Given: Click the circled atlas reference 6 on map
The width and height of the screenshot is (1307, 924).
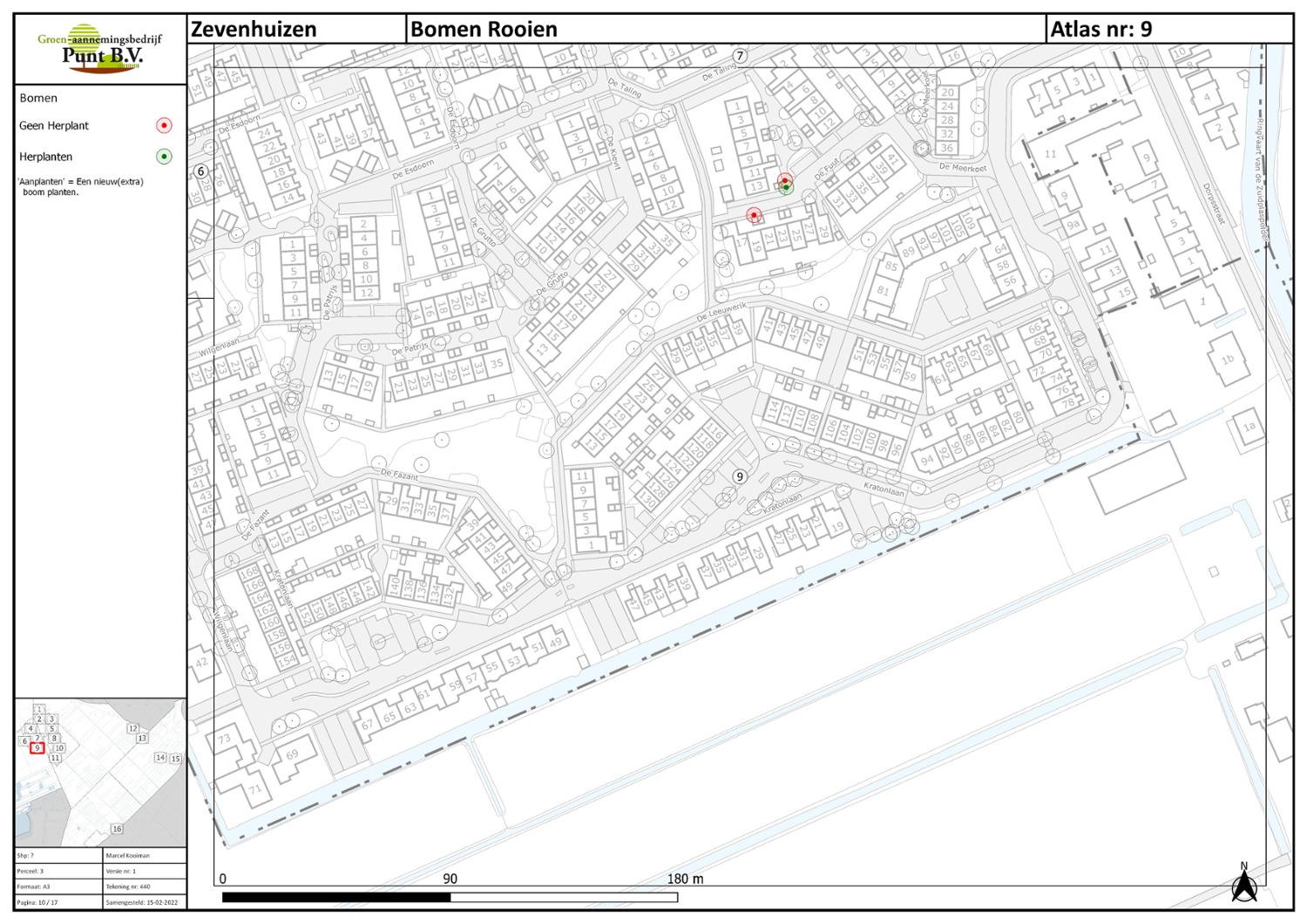Looking at the screenshot, I should point(201,171).
